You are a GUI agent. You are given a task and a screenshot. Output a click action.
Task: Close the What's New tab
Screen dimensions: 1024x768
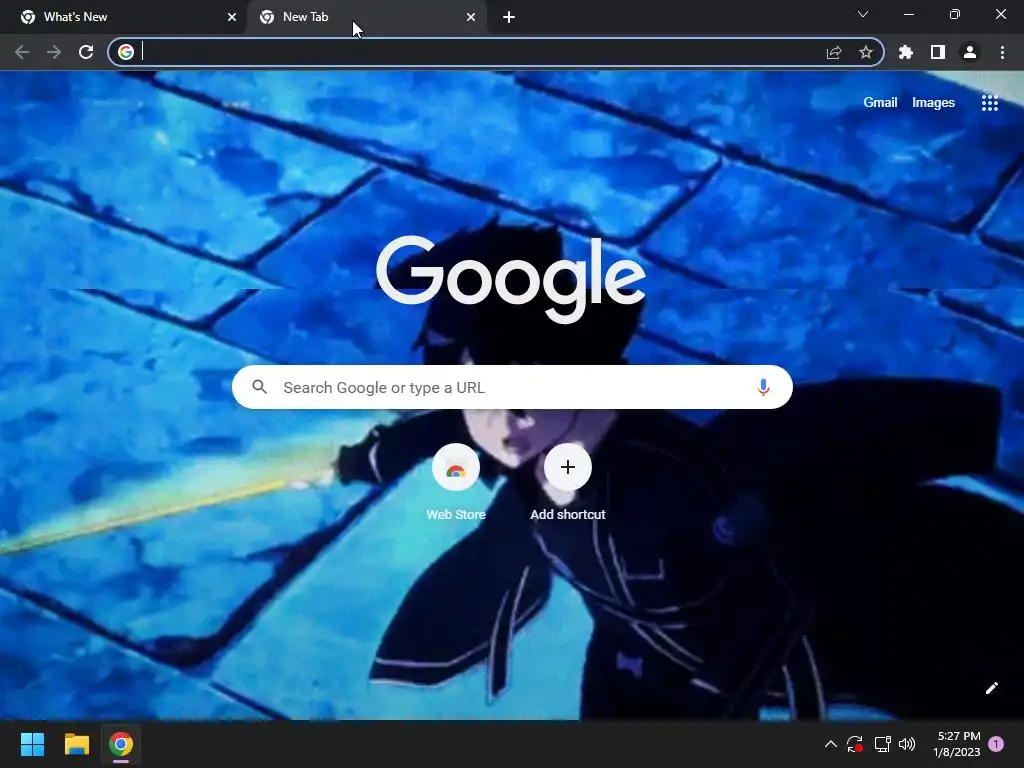click(232, 17)
